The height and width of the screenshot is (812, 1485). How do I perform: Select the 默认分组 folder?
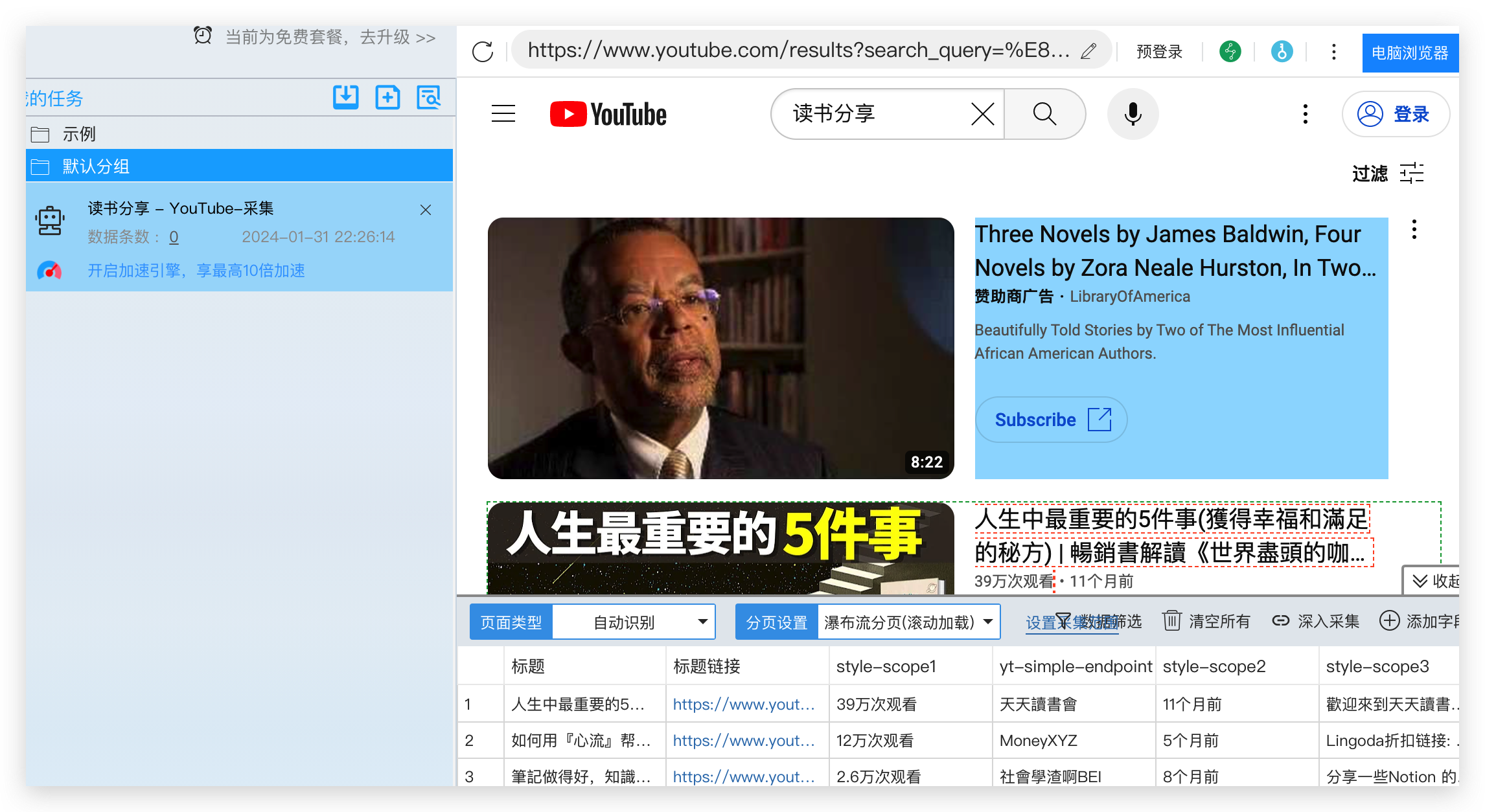239,166
